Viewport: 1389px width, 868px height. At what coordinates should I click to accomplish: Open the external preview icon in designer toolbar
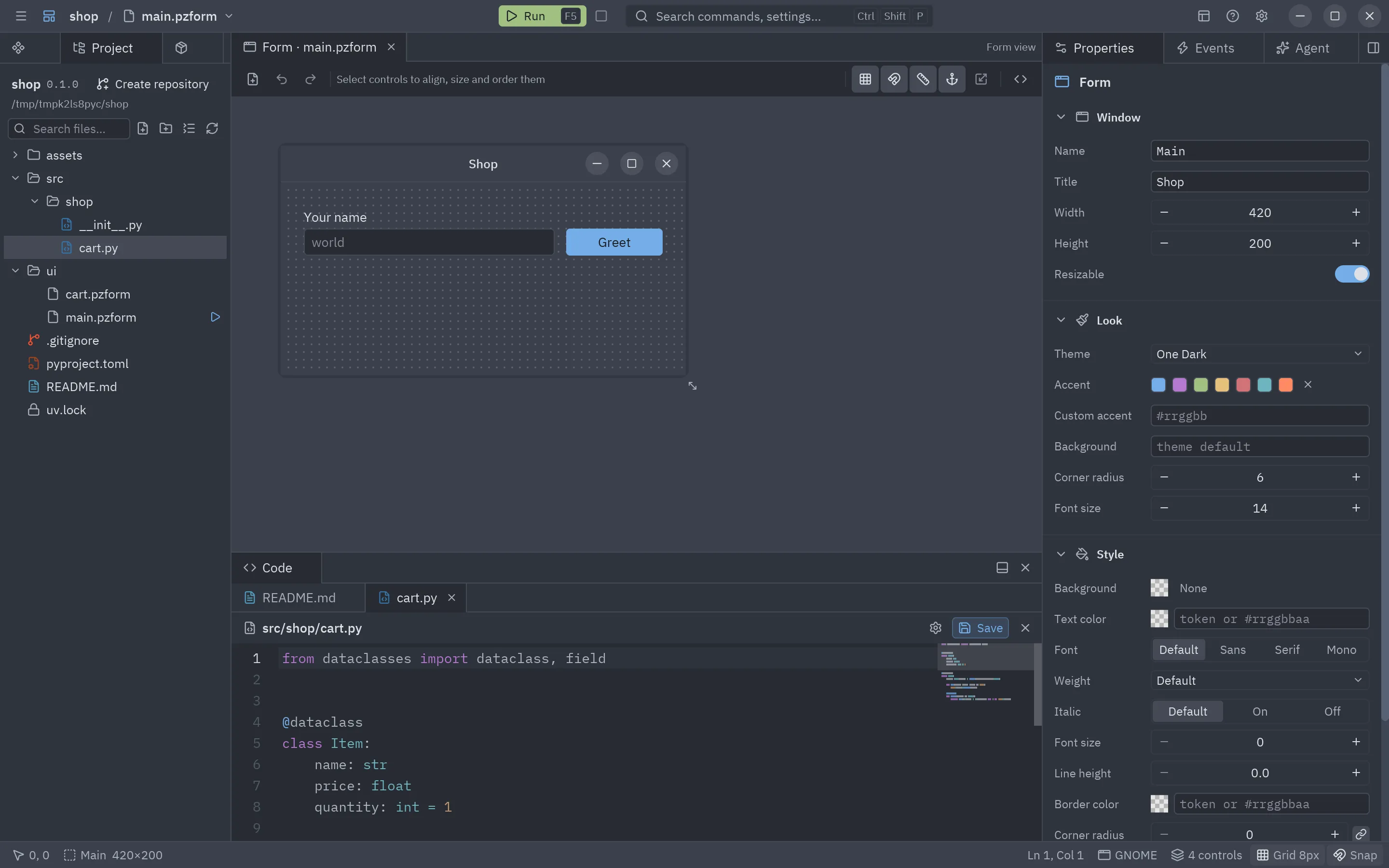click(981, 79)
